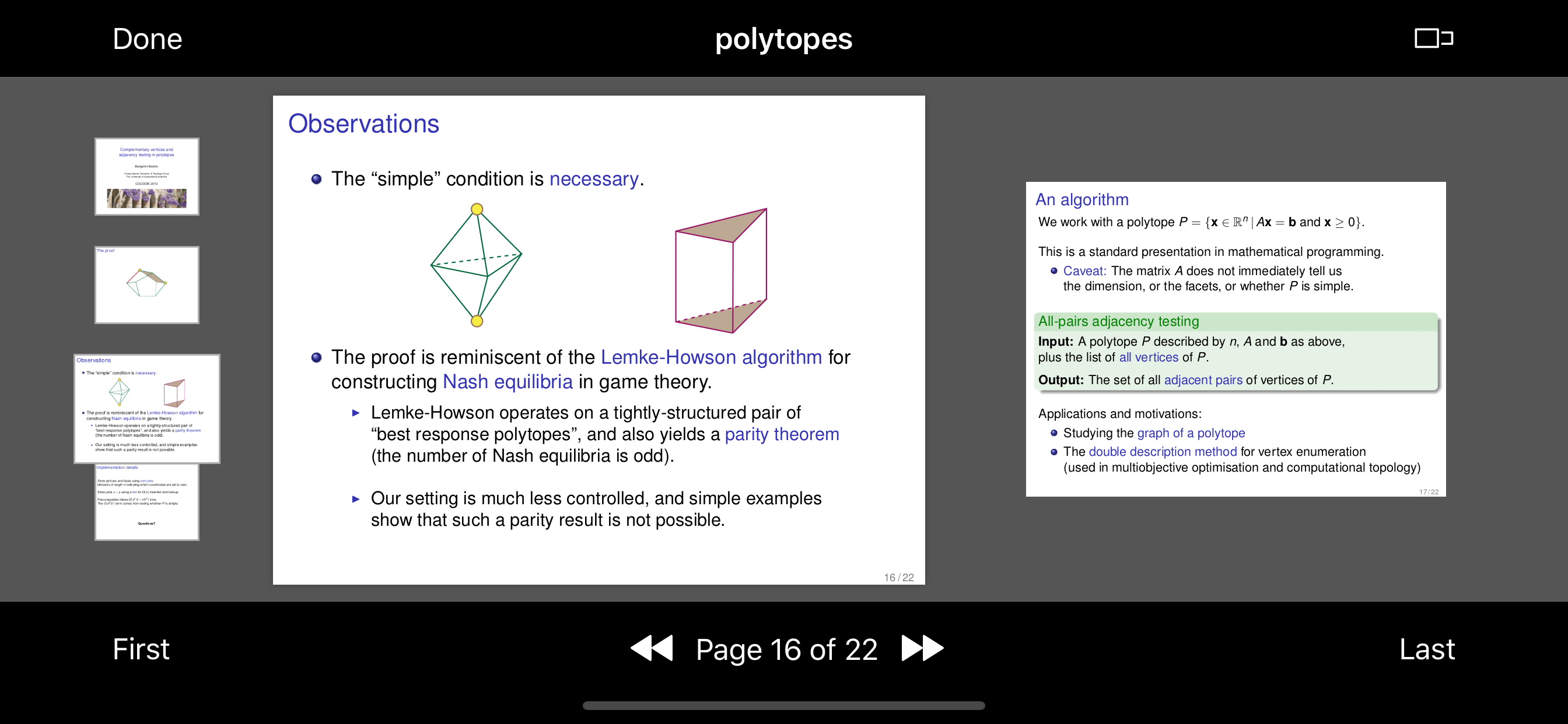The width and height of the screenshot is (1568, 724).
Task: Select the enlarged Observations thumbnail
Action: tap(146, 408)
